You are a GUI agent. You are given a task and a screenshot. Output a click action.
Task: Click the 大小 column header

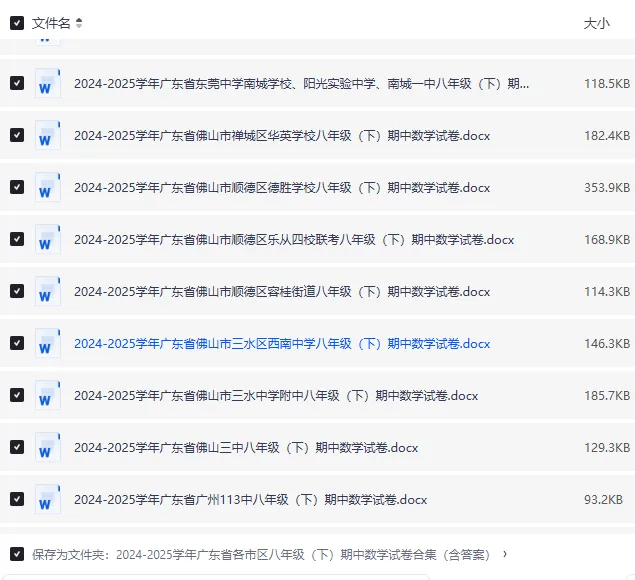click(x=597, y=23)
